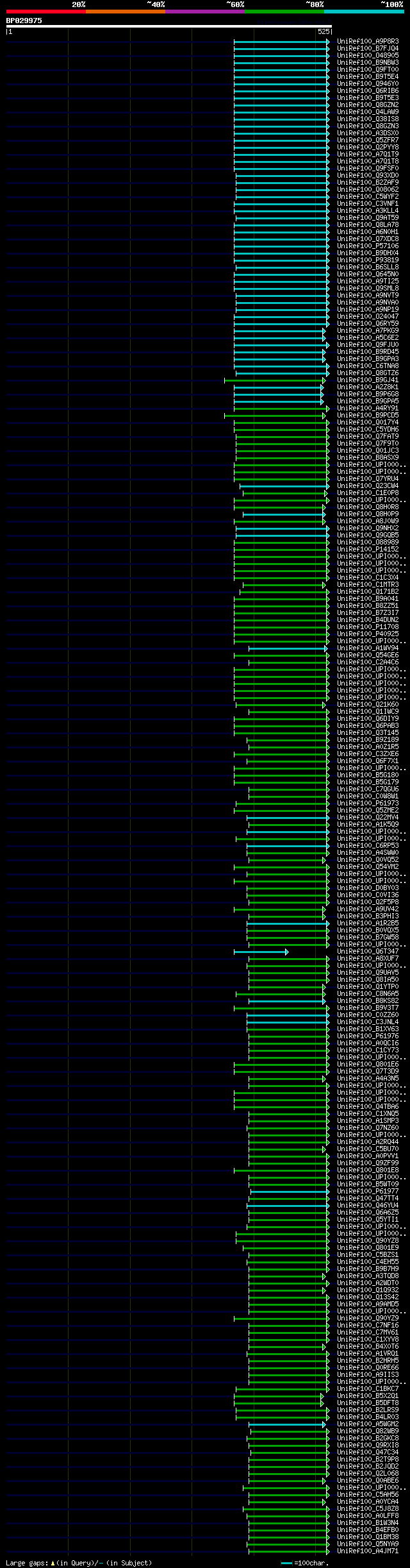This screenshot has width=410, height=1568.
Task: Click the UniRef100_Q8H0P9 label
Action: tap(368, 514)
